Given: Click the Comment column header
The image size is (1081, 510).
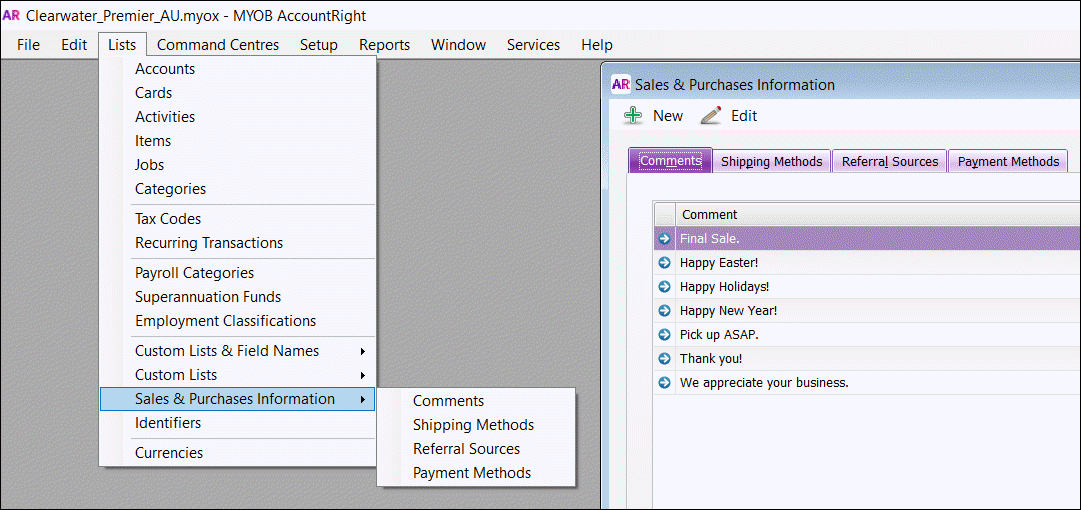Looking at the screenshot, I should click(x=878, y=214).
